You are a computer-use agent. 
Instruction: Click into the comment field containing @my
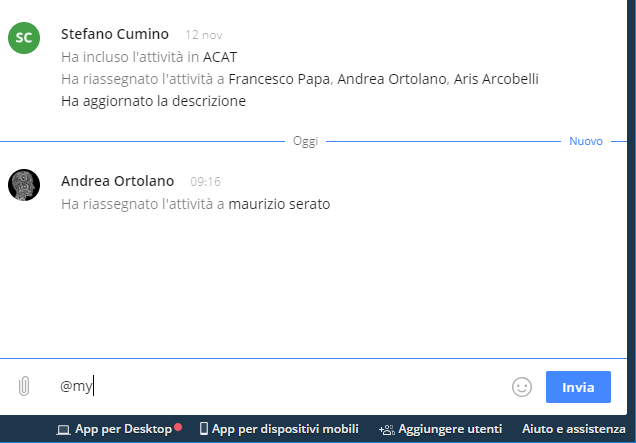pyautogui.click(x=280, y=387)
